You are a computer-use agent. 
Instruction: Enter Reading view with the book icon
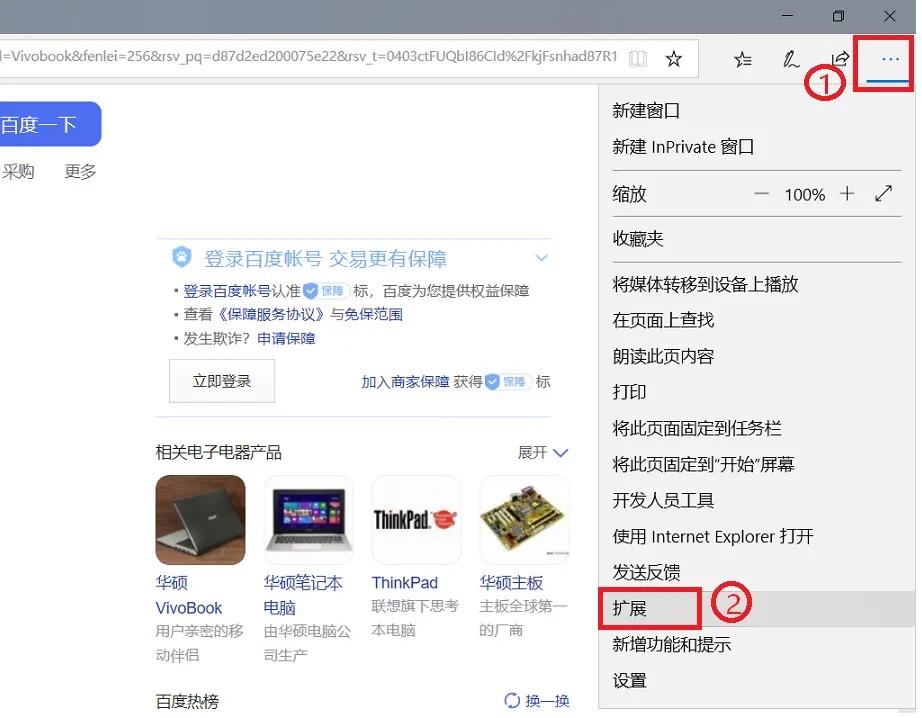(x=637, y=58)
